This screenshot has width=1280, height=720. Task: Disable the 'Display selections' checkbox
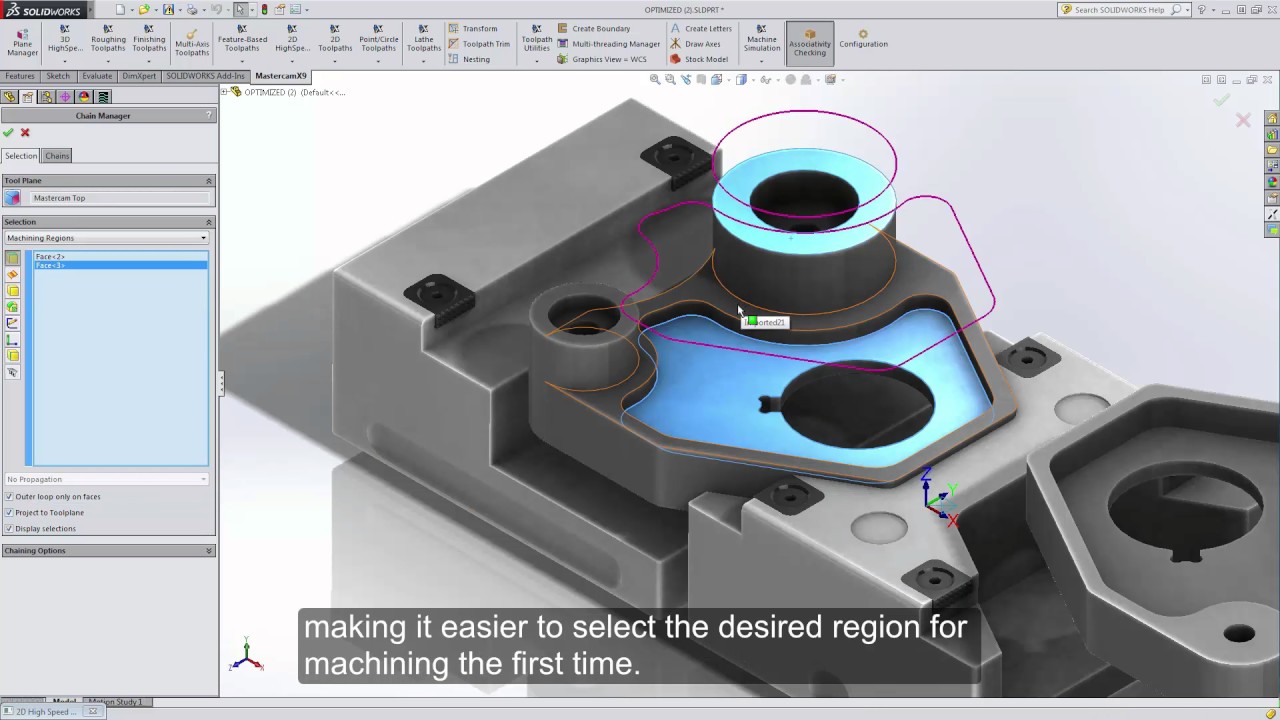[9, 529]
